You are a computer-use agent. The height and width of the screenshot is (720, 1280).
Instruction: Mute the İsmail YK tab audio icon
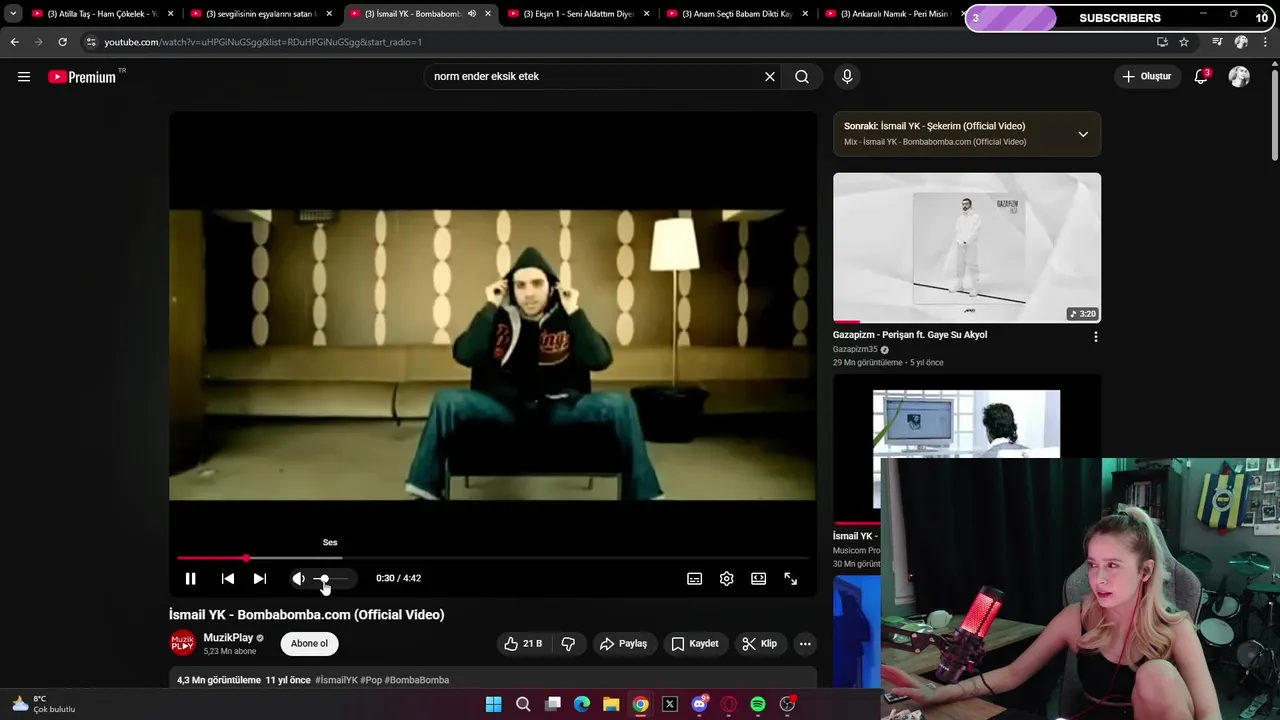[x=472, y=14]
